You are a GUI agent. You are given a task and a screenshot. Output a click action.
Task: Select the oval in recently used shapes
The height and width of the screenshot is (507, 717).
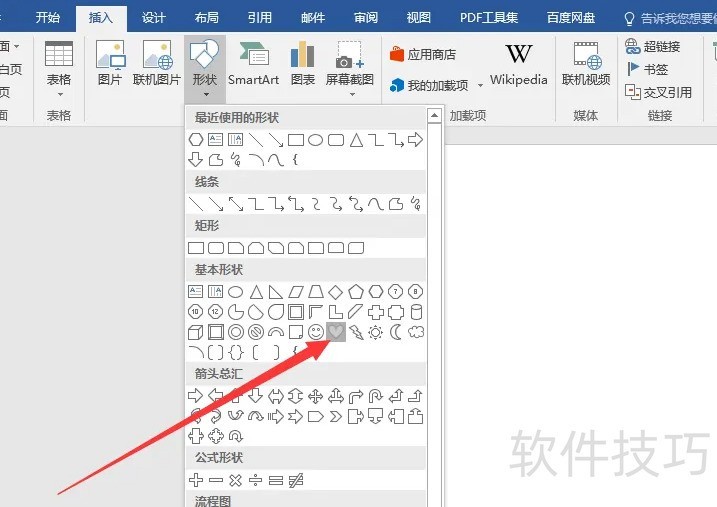(x=316, y=140)
